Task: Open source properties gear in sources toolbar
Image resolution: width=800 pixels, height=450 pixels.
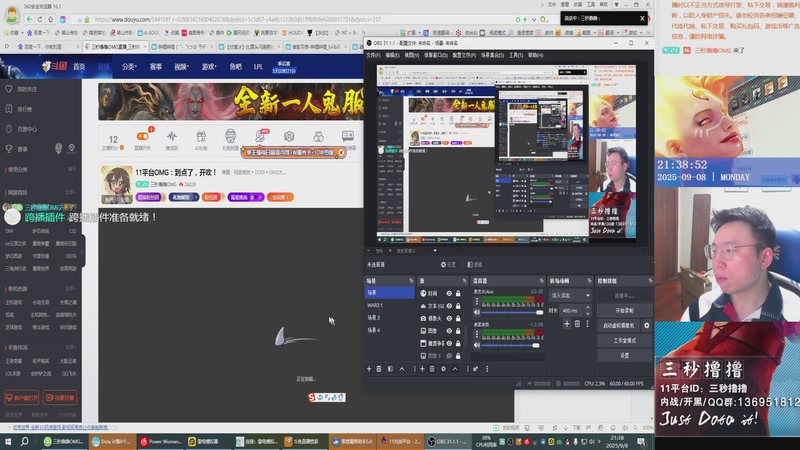Action: 443,369
